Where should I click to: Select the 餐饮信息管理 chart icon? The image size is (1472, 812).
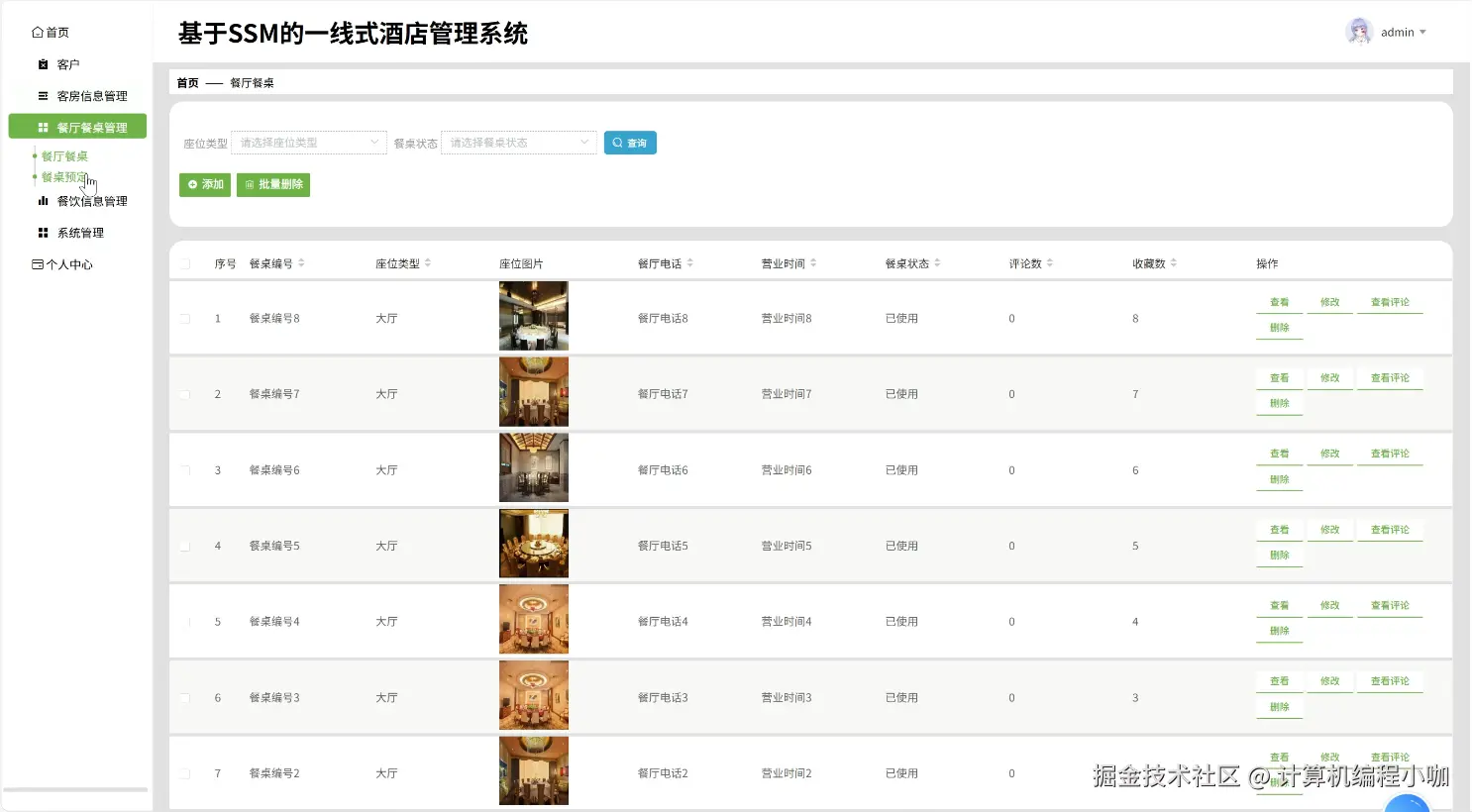[42, 200]
